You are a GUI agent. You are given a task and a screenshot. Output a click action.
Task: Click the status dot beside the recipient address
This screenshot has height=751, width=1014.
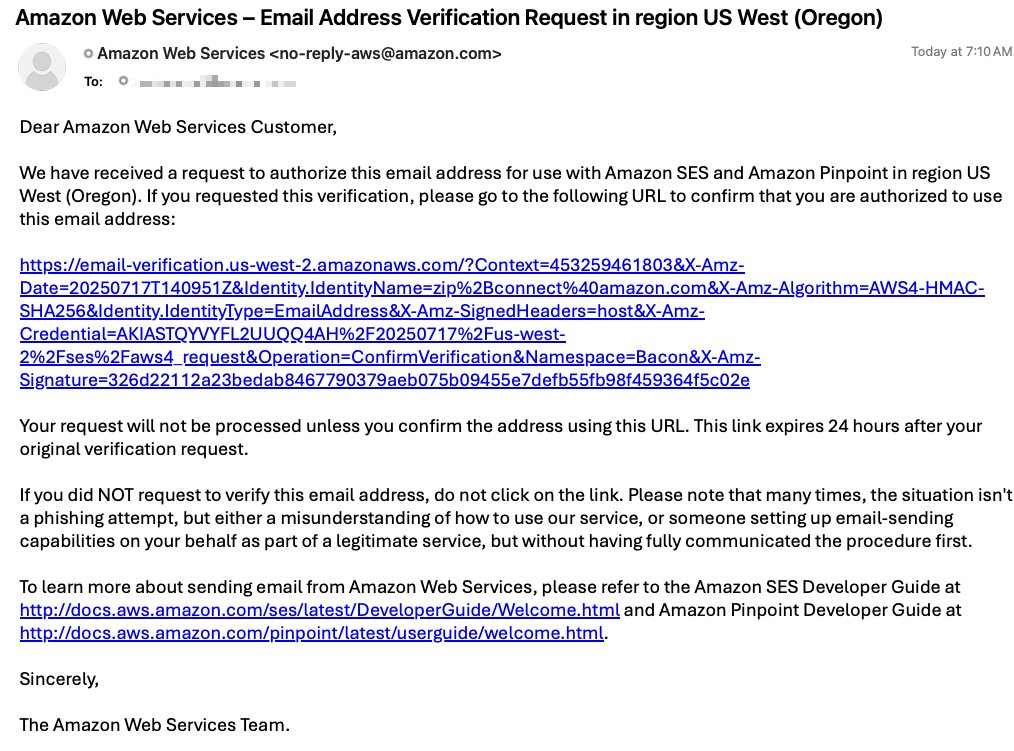coord(124,81)
